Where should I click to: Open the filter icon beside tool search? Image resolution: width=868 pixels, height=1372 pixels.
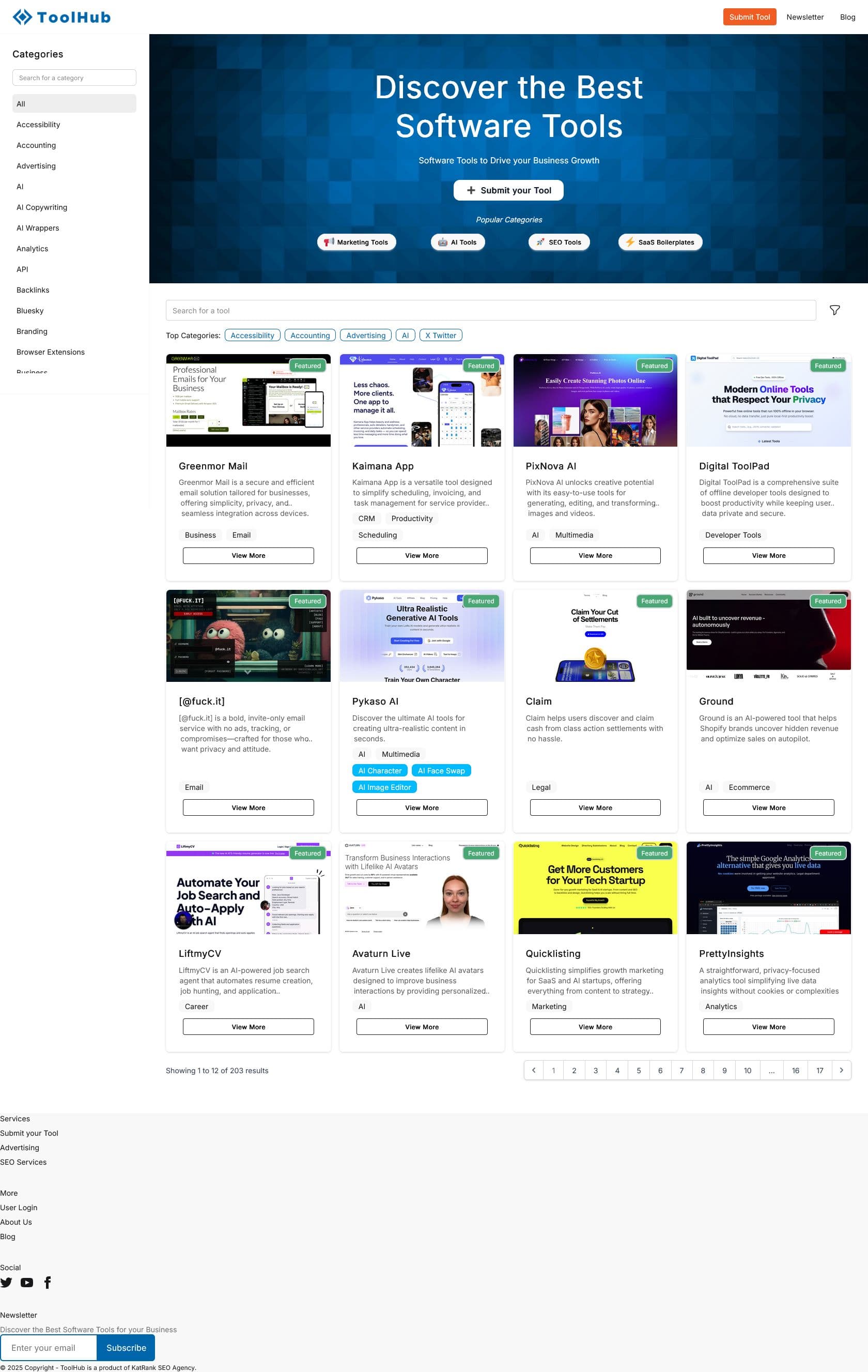835,310
